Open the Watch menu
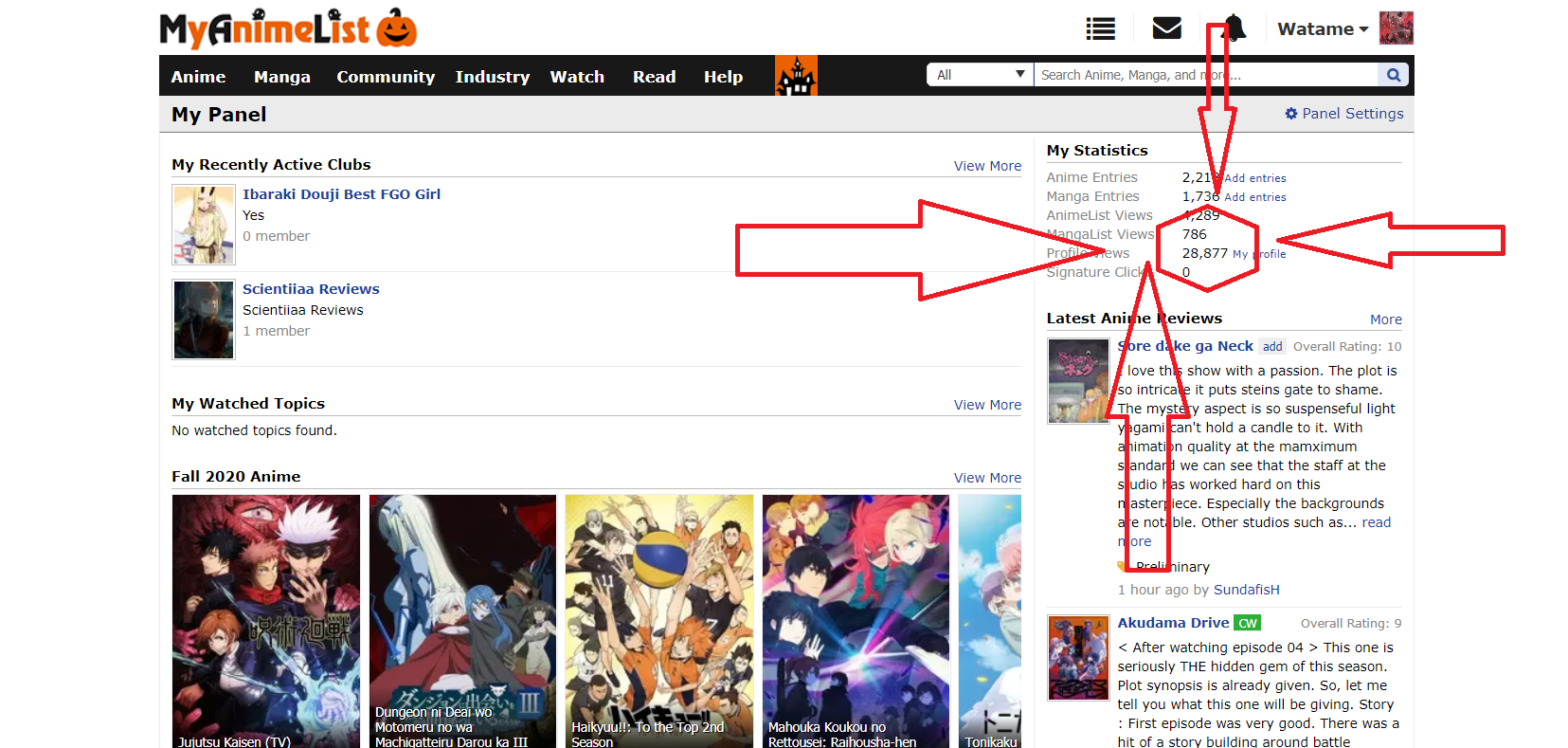Viewport: 1568px width, 748px height. coord(577,77)
